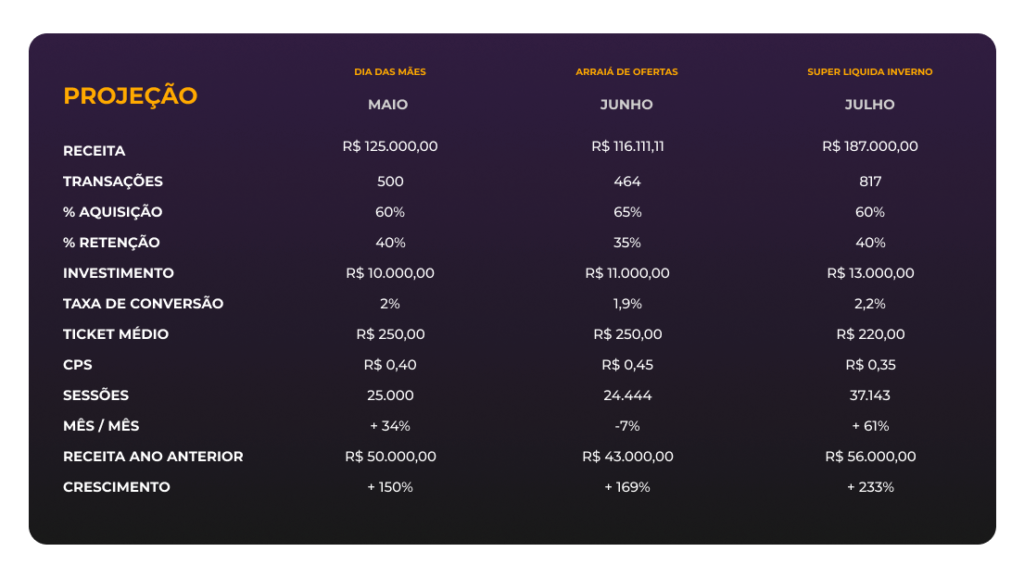Screen dimensions: 1024x577
Task: Click the SUPER LIQUIDA INVERNO label
Action: coord(869,72)
